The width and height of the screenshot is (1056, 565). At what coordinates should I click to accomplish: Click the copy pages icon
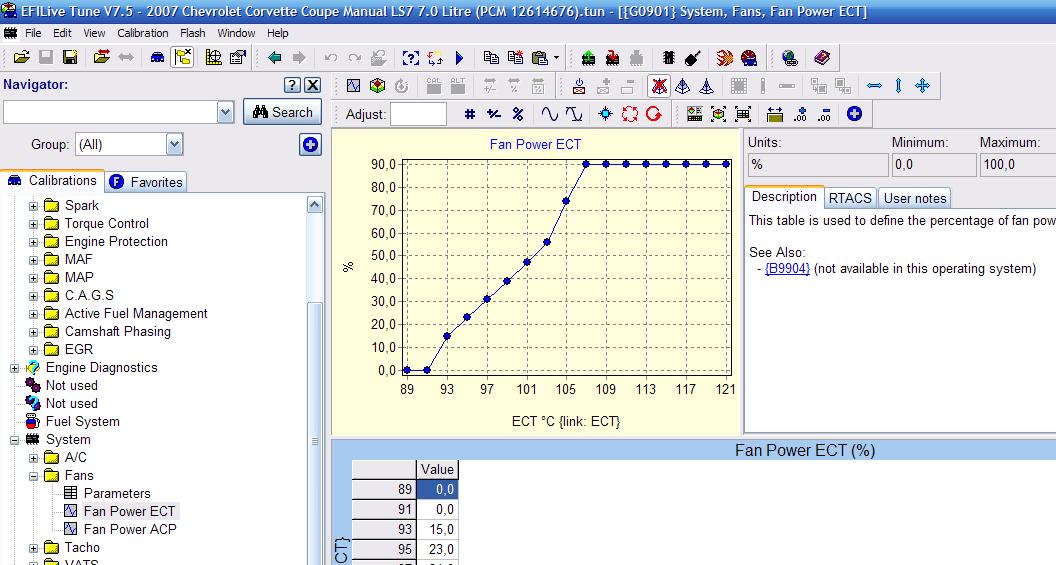point(491,58)
